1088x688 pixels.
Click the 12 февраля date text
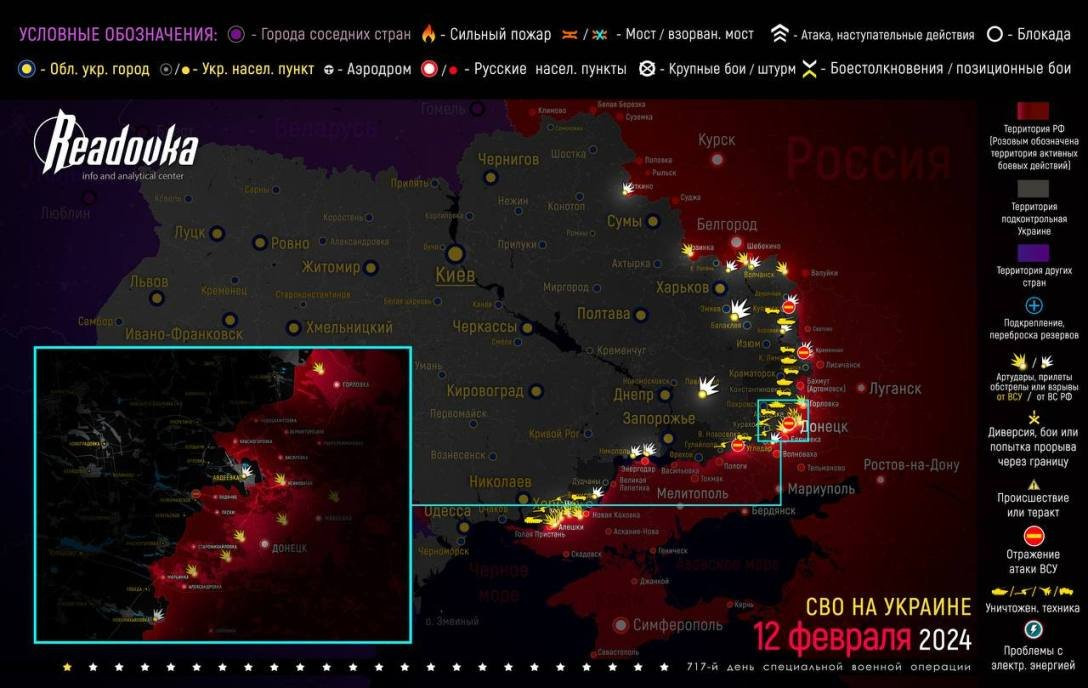832,638
